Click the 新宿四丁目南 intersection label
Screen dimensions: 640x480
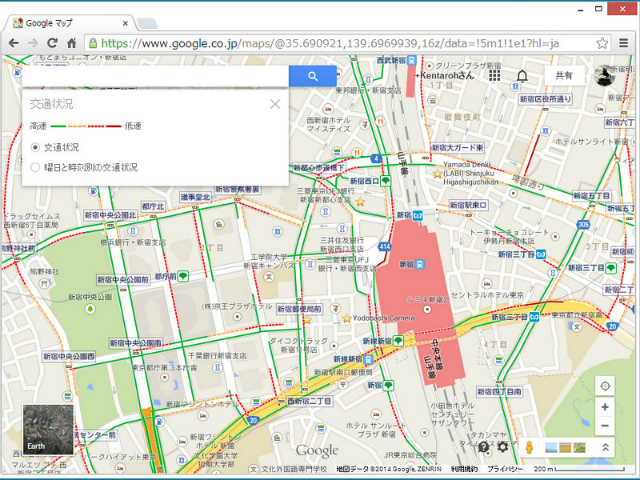click(x=499, y=392)
